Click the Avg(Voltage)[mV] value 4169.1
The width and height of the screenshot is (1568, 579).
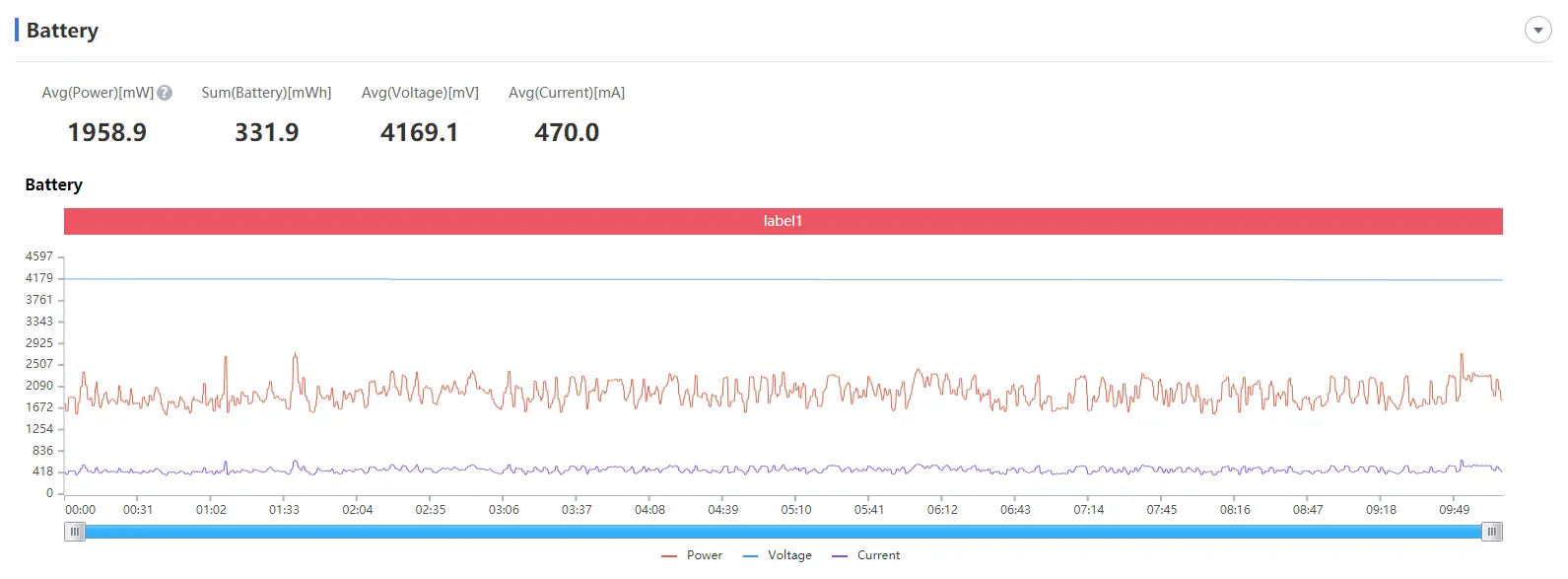tap(420, 132)
